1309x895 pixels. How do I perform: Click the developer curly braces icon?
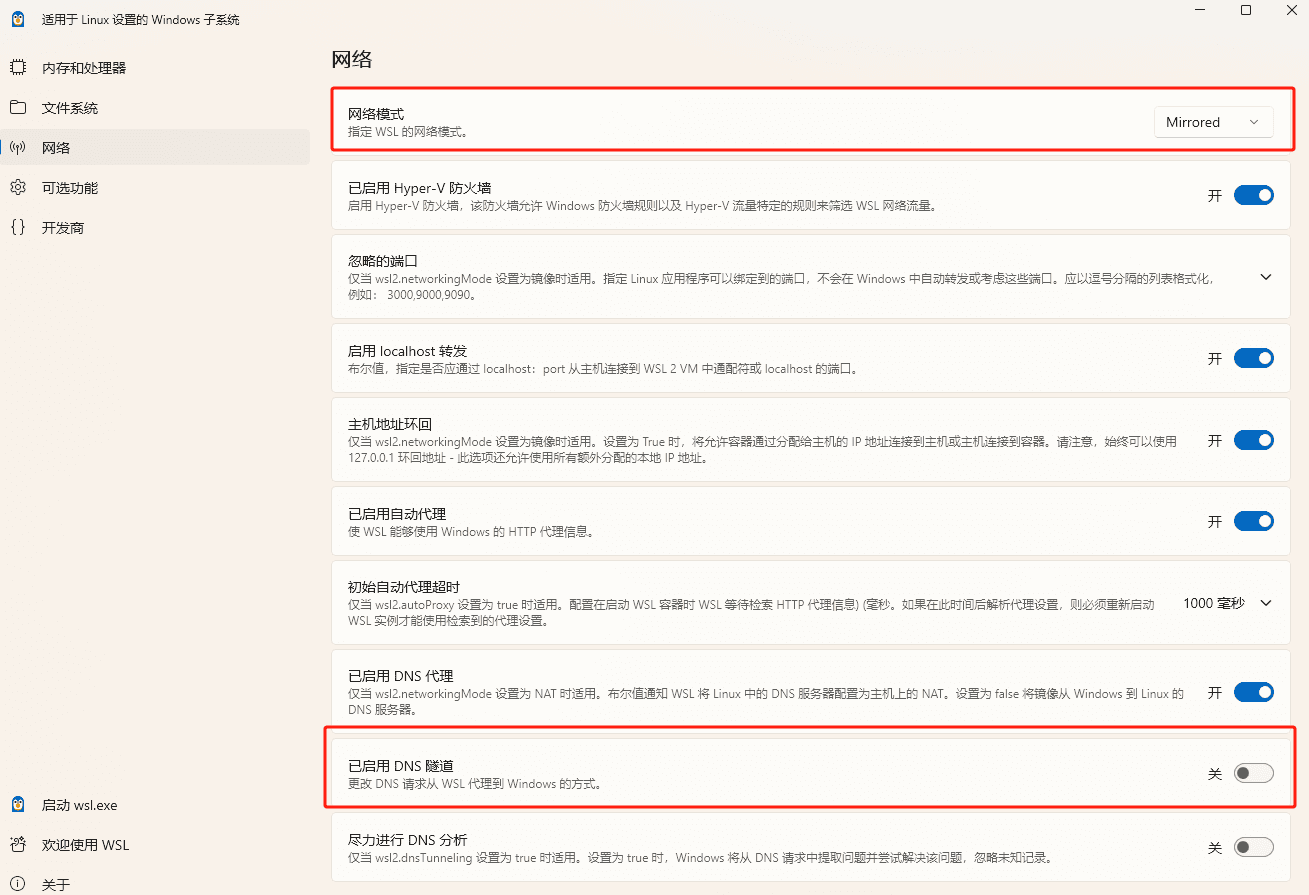(17, 228)
